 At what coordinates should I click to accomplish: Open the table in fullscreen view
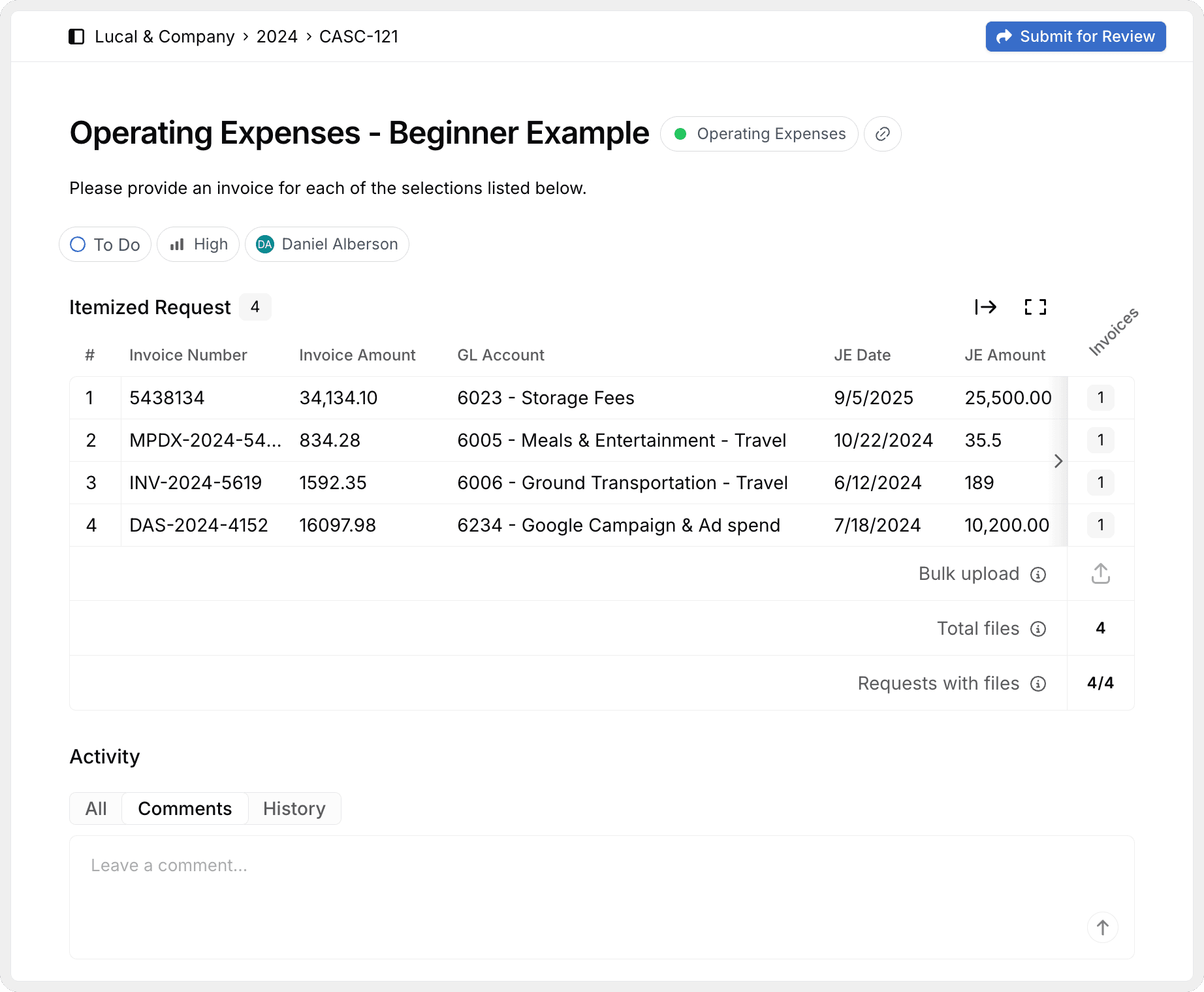(x=1035, y=307)
